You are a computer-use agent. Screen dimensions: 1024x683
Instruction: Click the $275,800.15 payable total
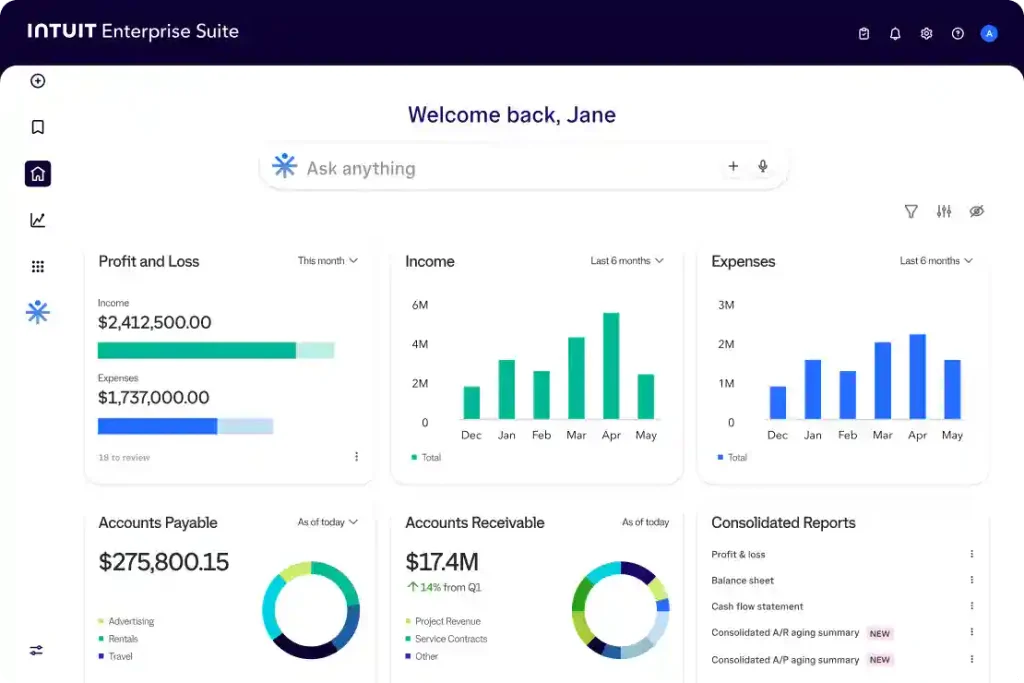pos(164,562)
